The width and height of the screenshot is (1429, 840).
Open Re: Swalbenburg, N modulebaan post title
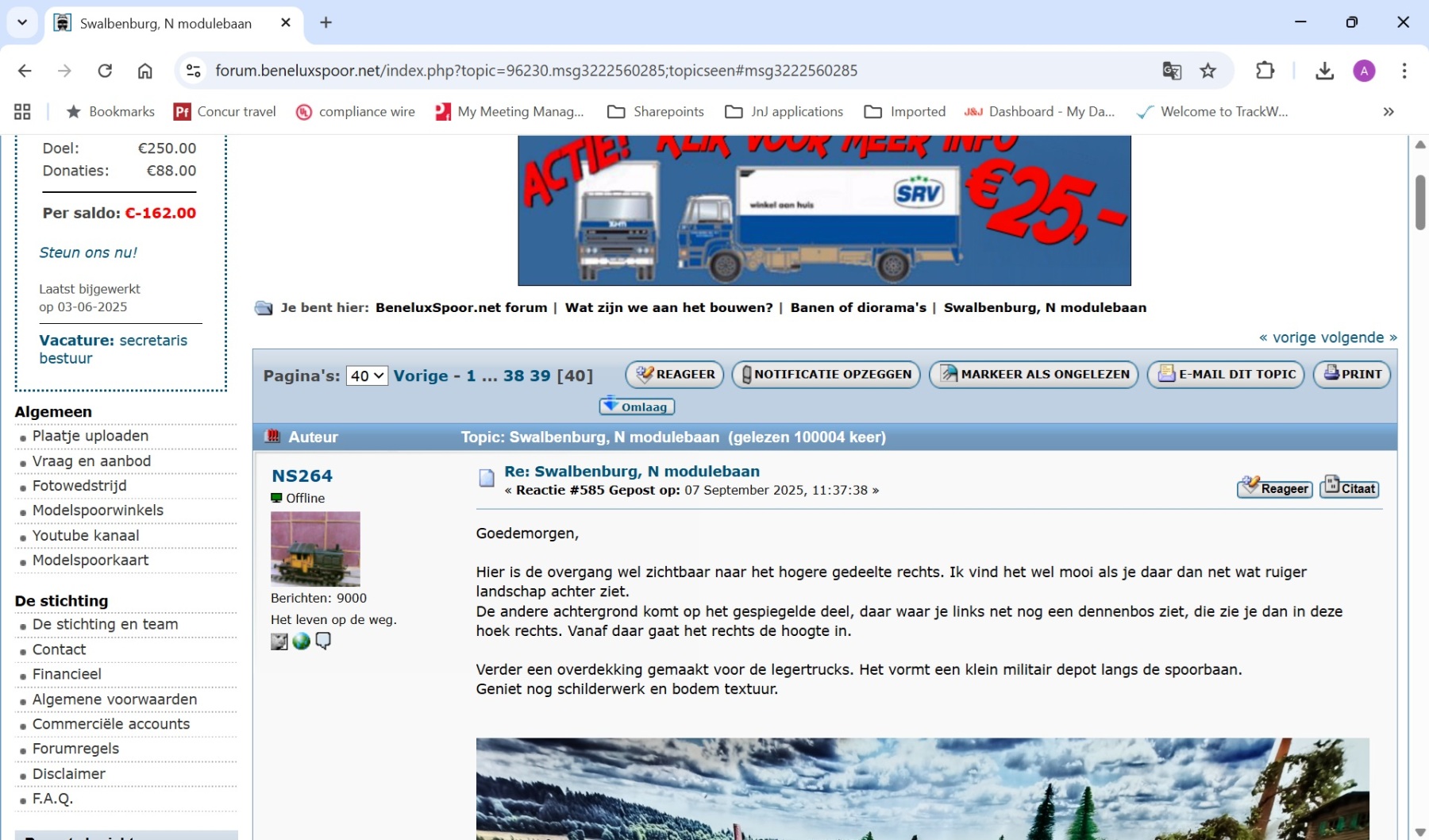coord(632,472)
